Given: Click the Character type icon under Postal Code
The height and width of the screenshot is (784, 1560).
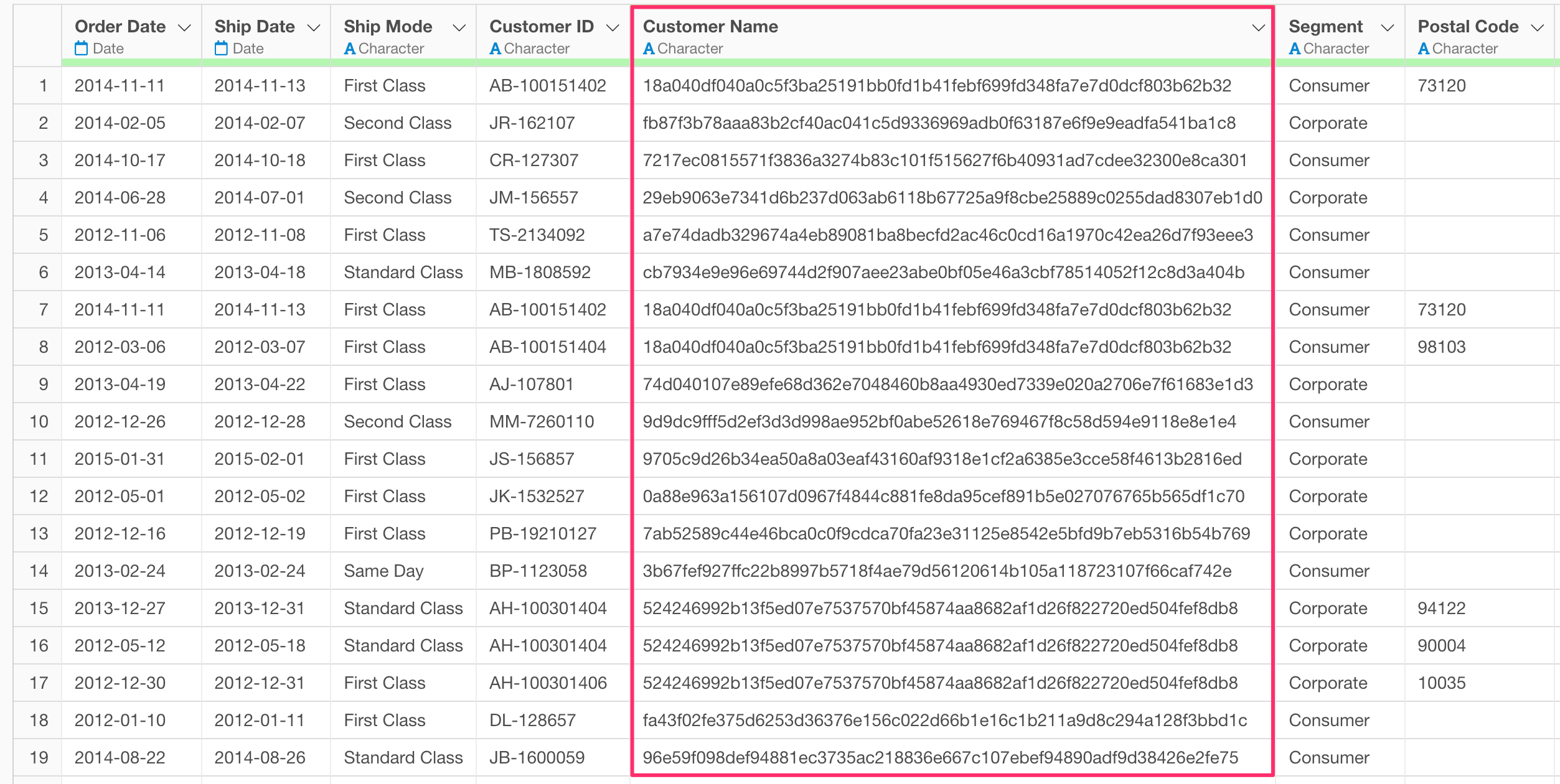Looking at the screenshot, I should (x=1424, y=49).
